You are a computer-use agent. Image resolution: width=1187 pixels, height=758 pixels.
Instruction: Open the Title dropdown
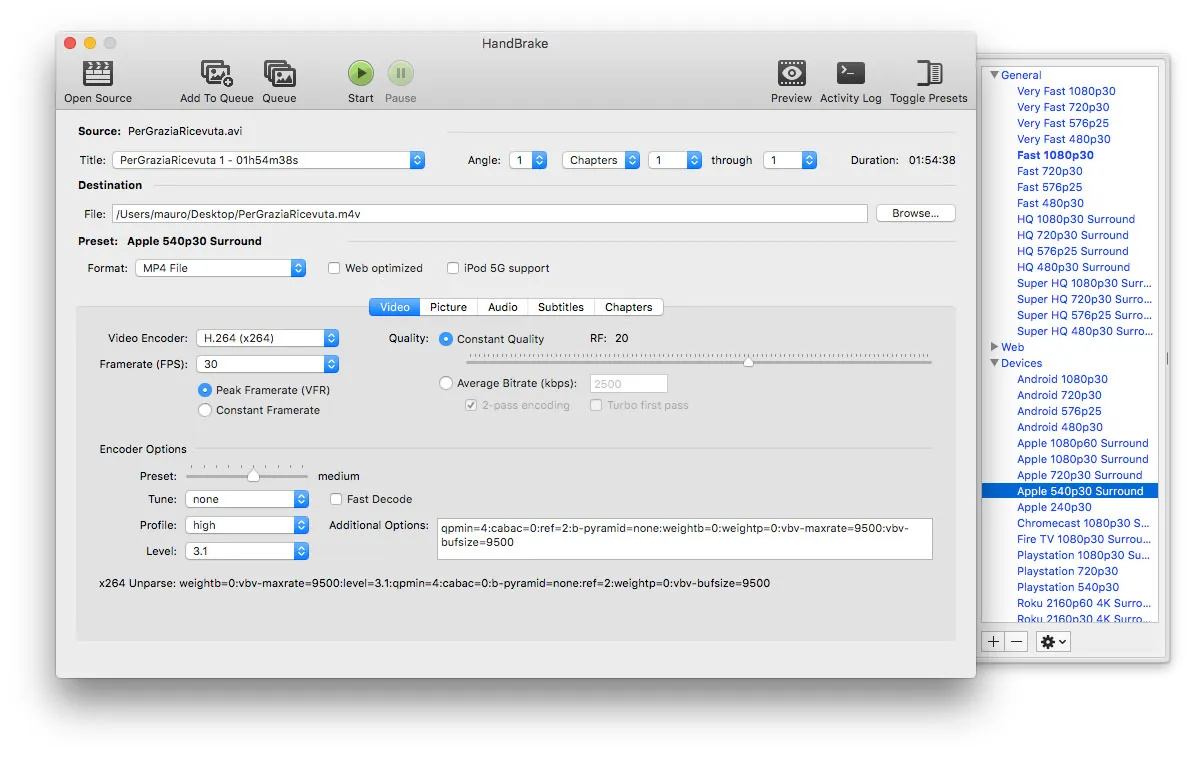(x=268, y=160)
